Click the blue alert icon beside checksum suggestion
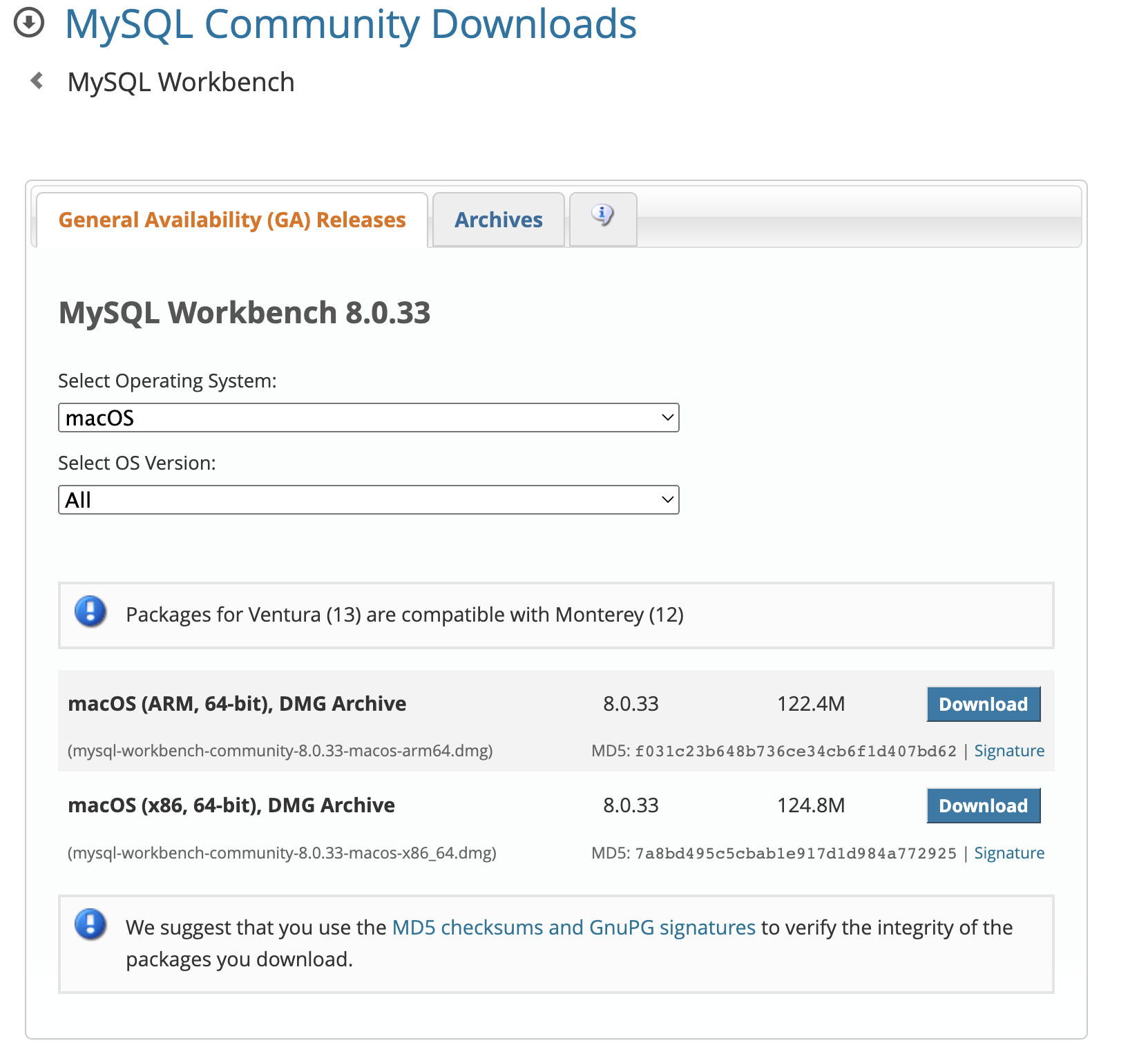This screenshot has height=1043, width=1148. [90, 924]
